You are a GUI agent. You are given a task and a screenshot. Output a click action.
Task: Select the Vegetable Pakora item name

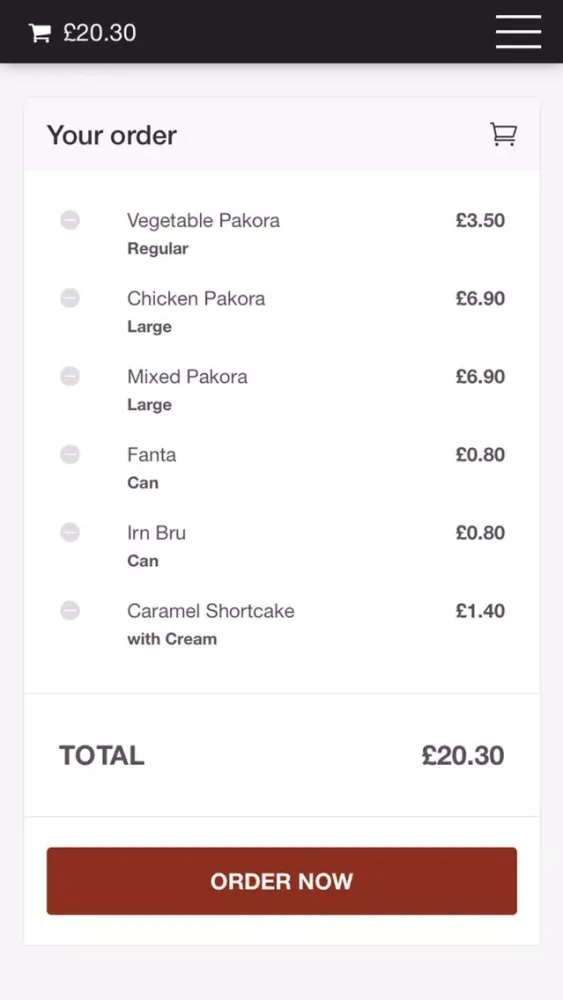(203, 221)
